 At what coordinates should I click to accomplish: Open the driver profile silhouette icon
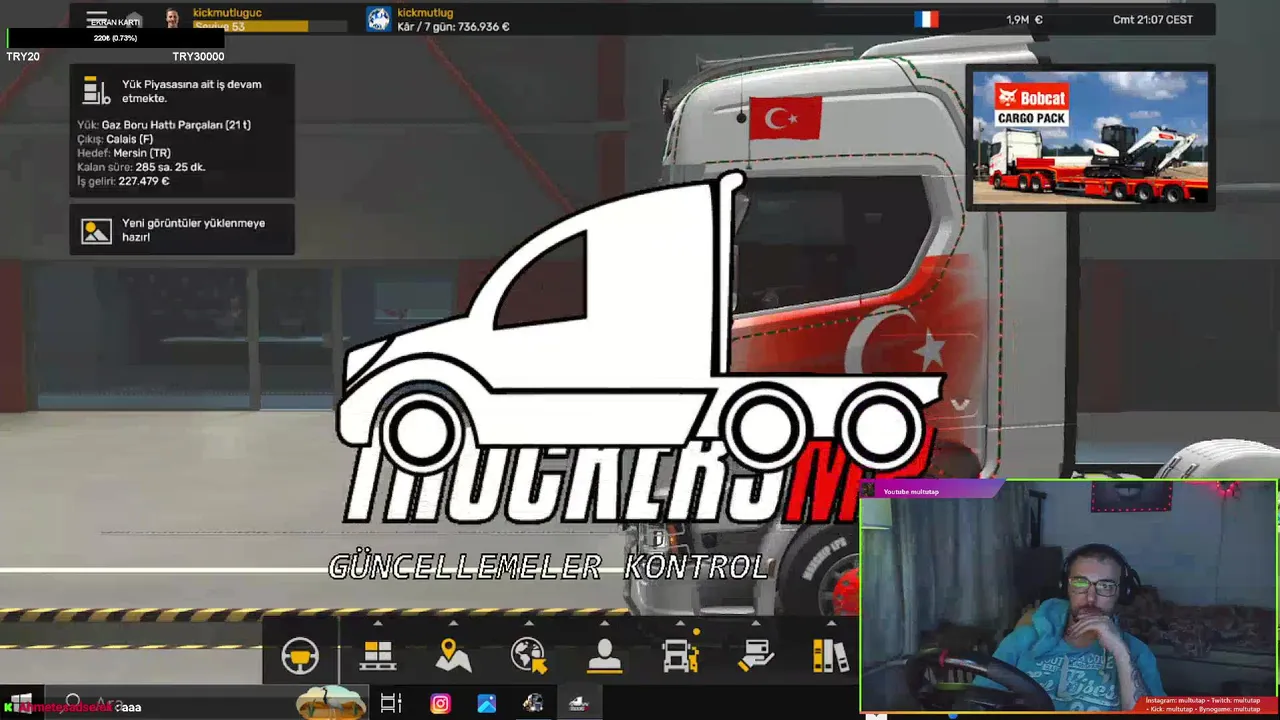point(604,656)
